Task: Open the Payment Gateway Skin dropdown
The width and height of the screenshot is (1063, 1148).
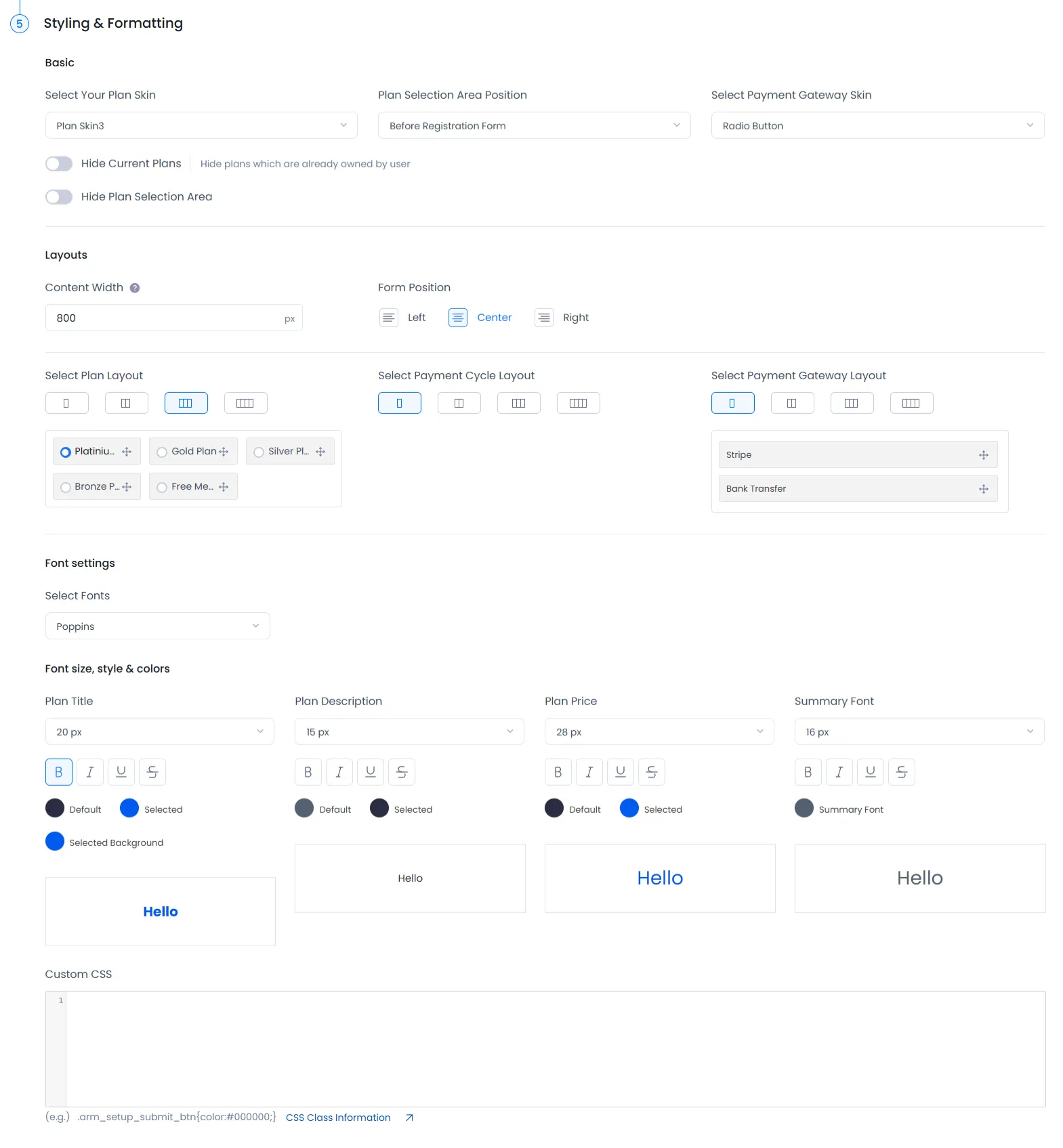Action: 877,126
